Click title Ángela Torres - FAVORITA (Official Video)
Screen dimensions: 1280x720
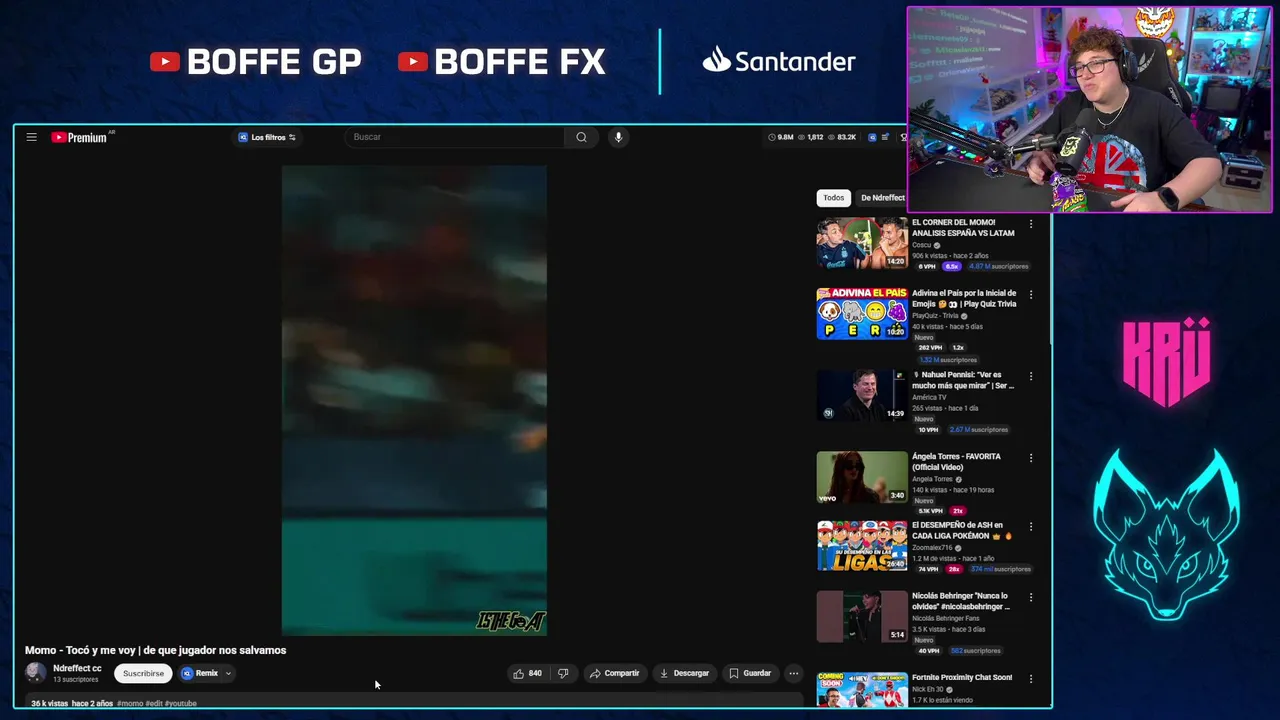pyautogui.click(x=956, y=462)
